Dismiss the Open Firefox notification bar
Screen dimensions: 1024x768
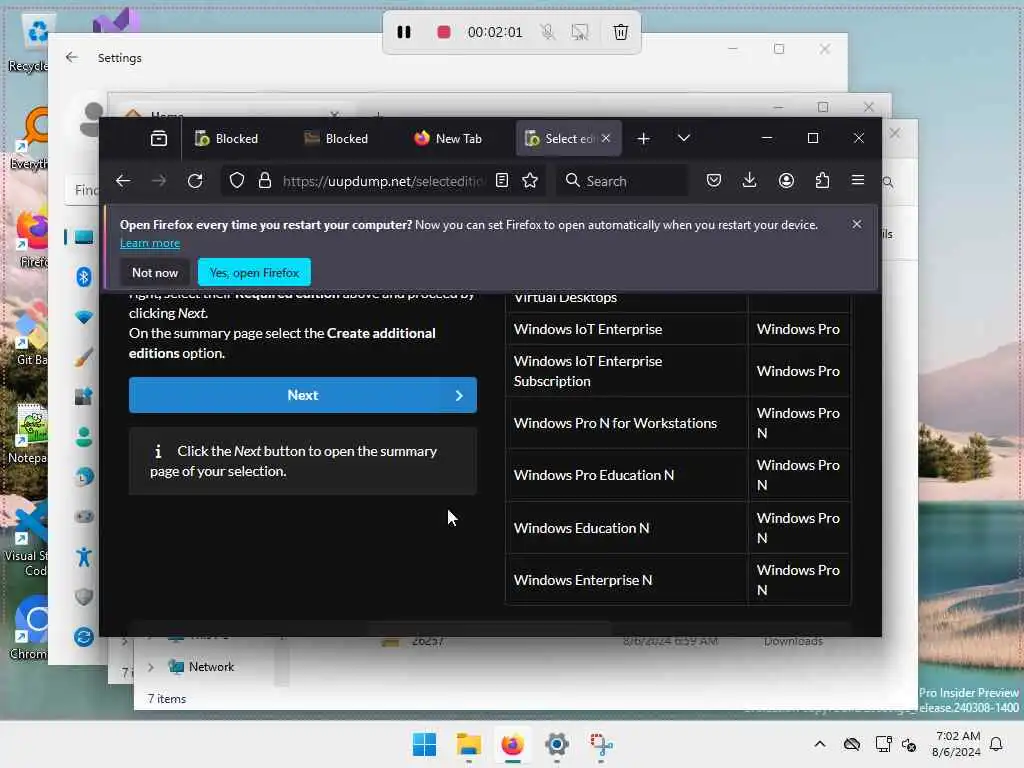(857, 224)
